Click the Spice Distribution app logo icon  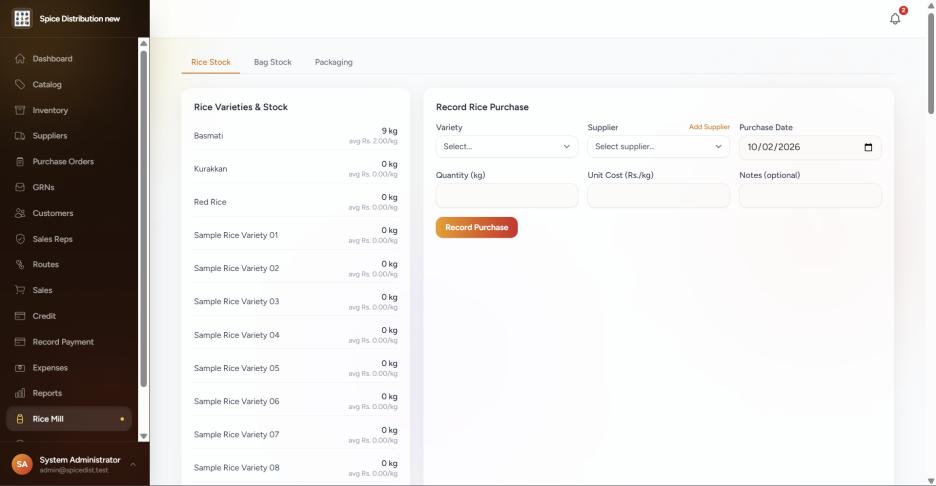[x=22, y=19]
